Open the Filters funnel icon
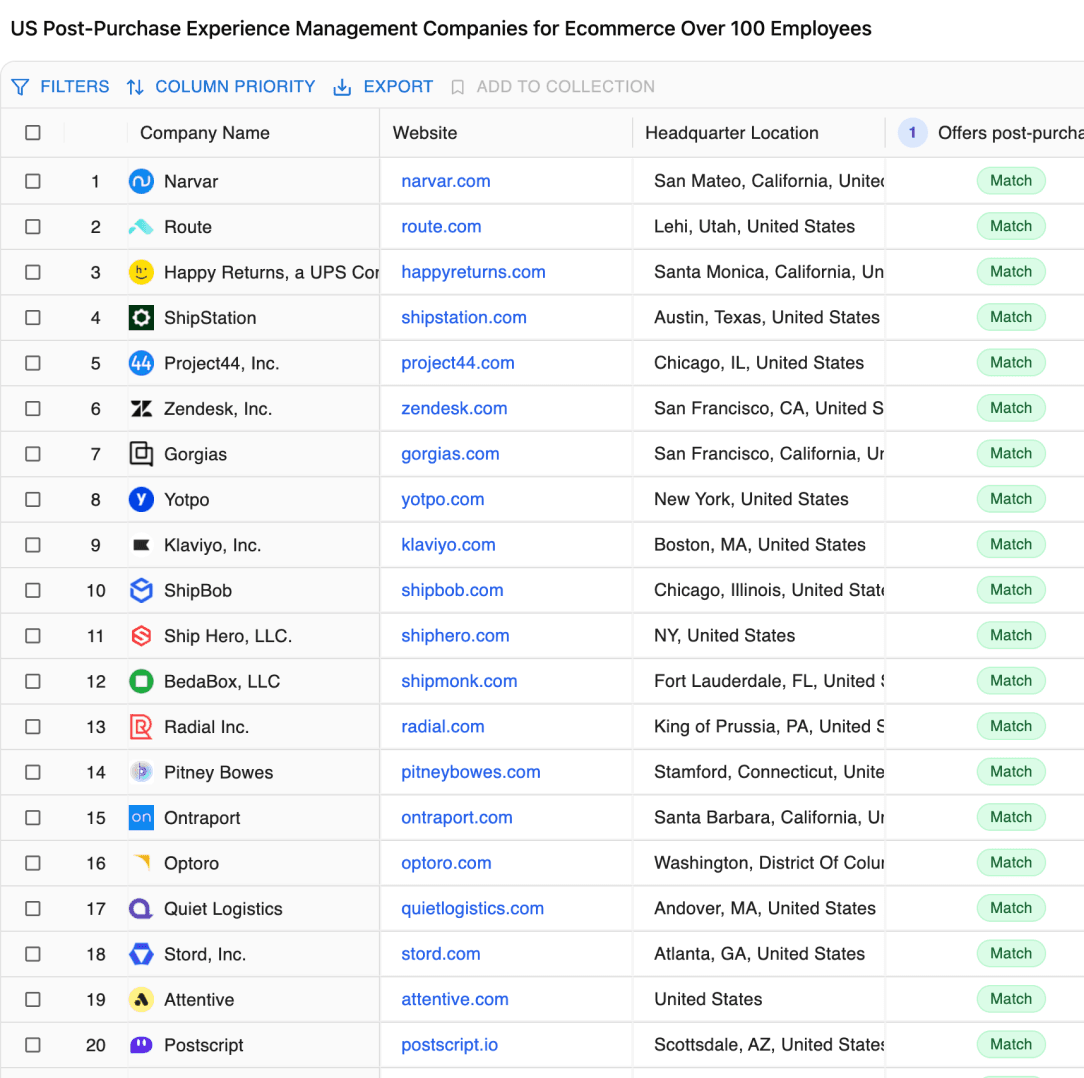This screenshot has height=1078, width=1084. (x=20, y=87)
